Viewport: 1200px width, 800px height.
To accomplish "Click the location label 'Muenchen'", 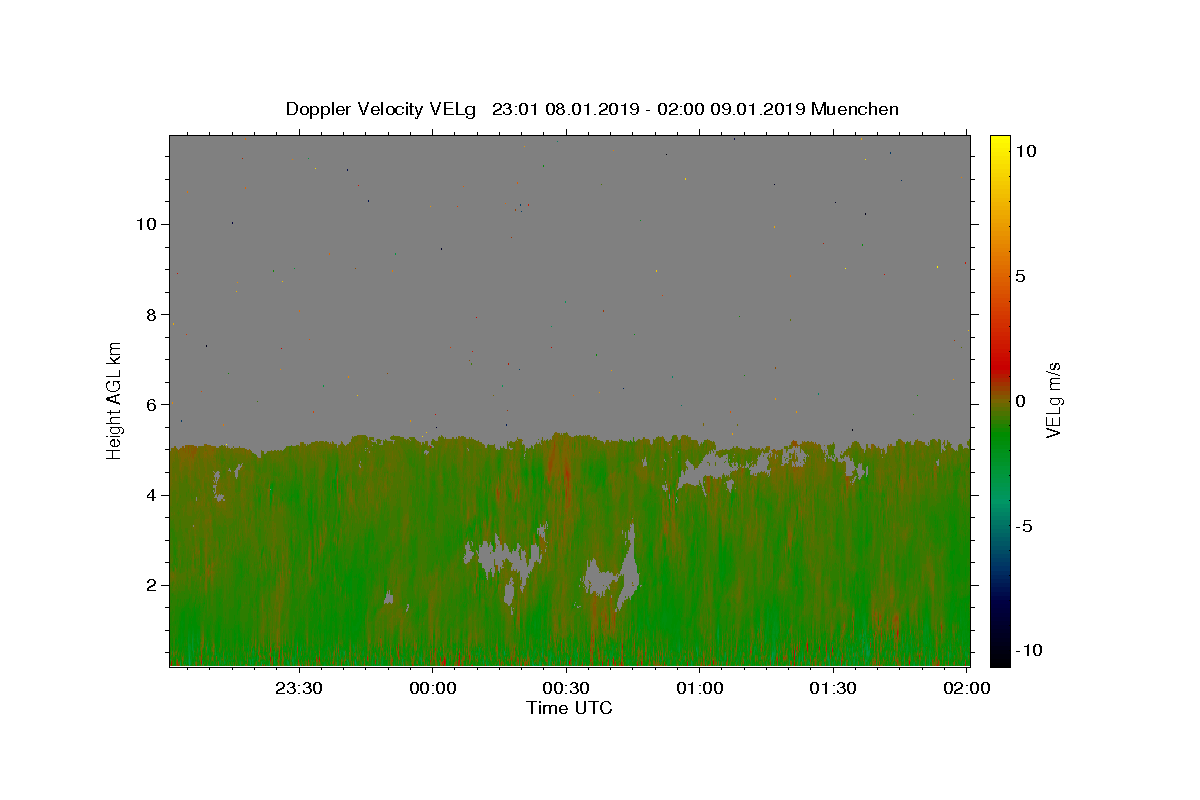I will coord(855,109).
